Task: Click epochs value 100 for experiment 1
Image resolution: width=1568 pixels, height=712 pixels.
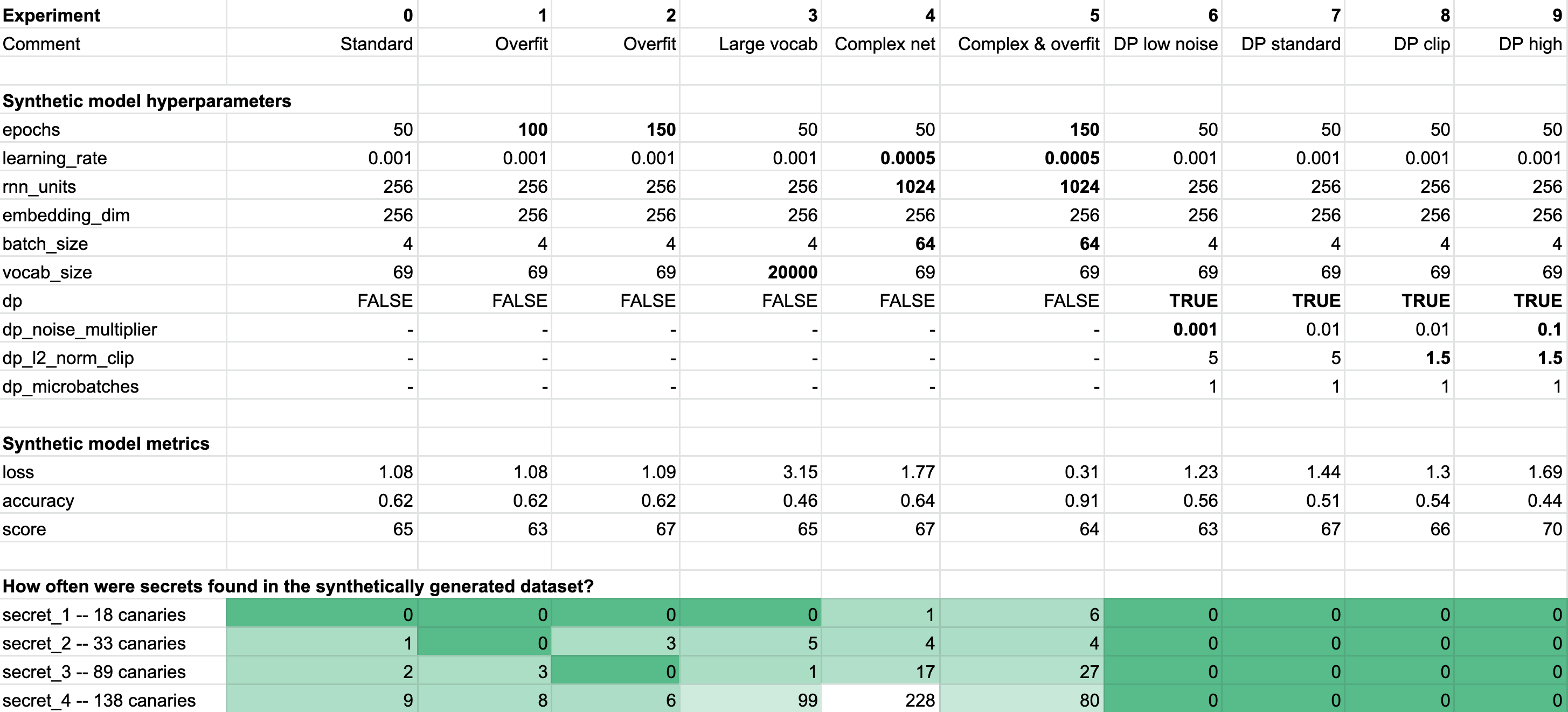Action: [x=484, y=129]
